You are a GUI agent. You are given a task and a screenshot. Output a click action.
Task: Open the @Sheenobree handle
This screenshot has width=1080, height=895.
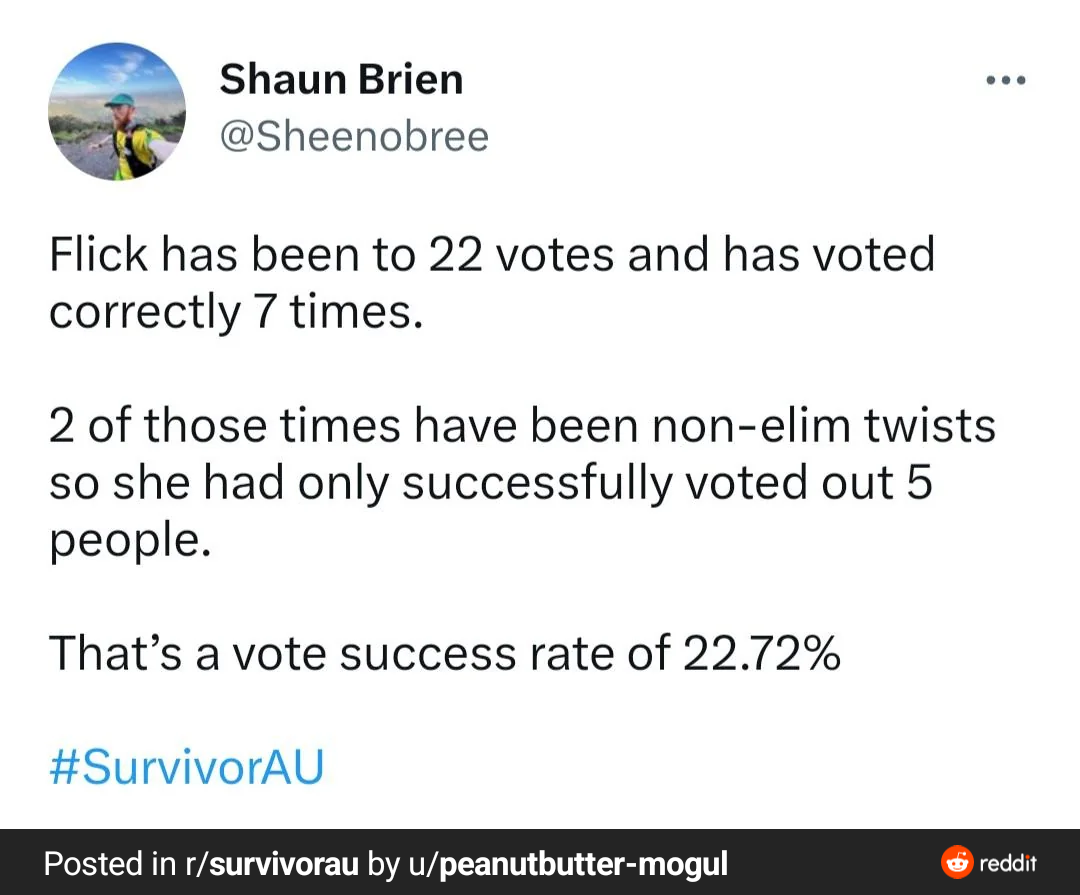click(x=354, y=136)
